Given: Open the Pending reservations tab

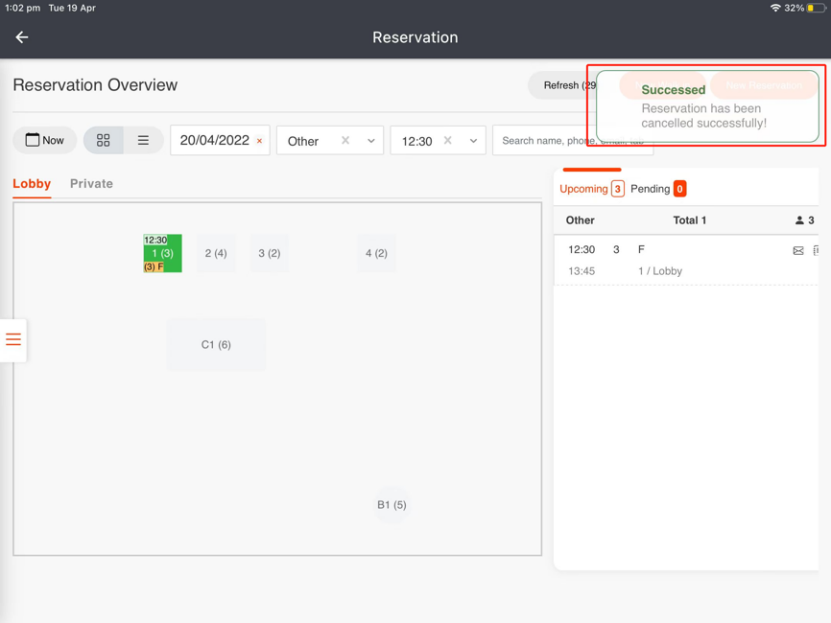Looking at the screenshot, I should tap(658, 189).
